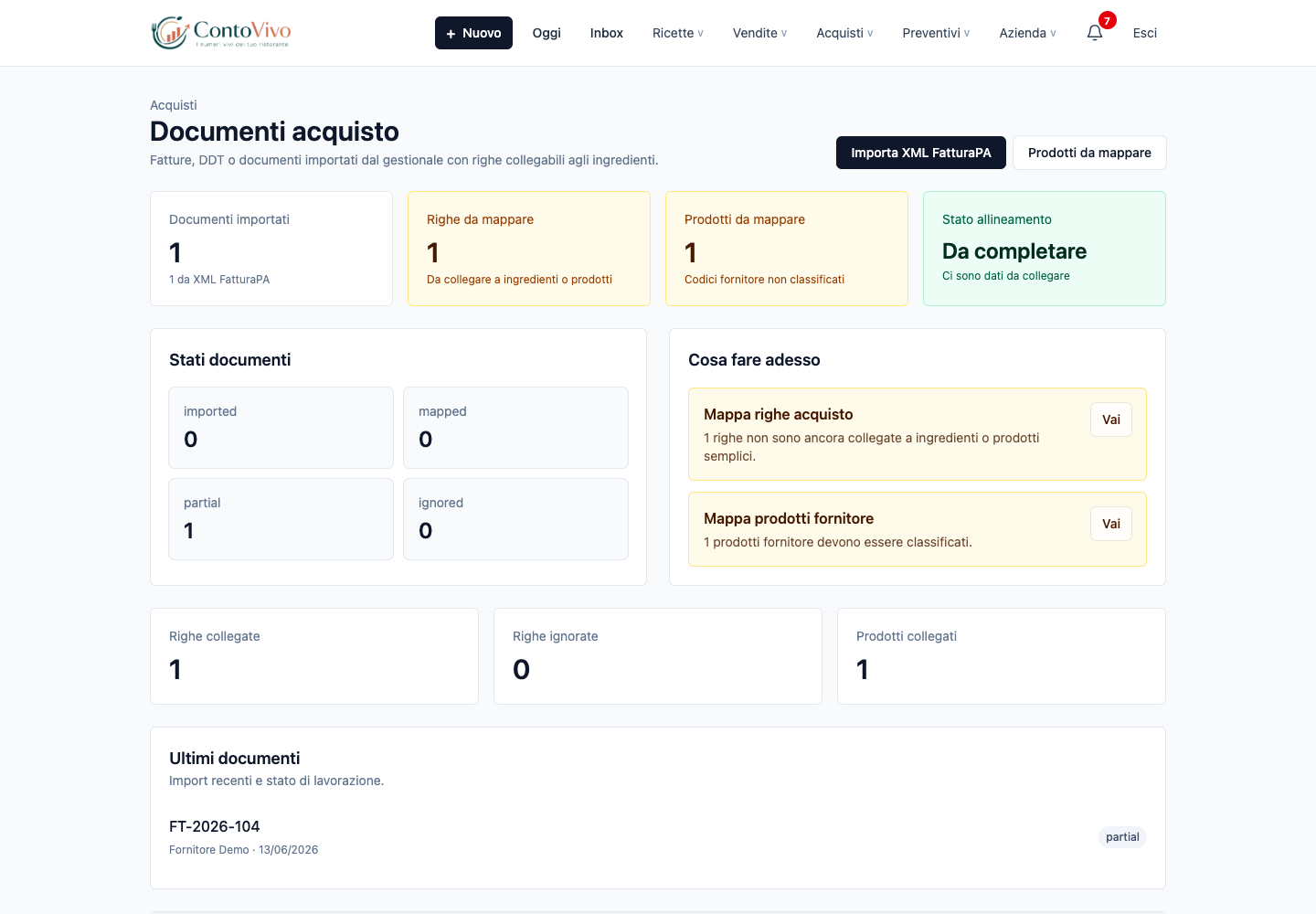Click the Mappa prodotti fornitore title

point(789,518)
